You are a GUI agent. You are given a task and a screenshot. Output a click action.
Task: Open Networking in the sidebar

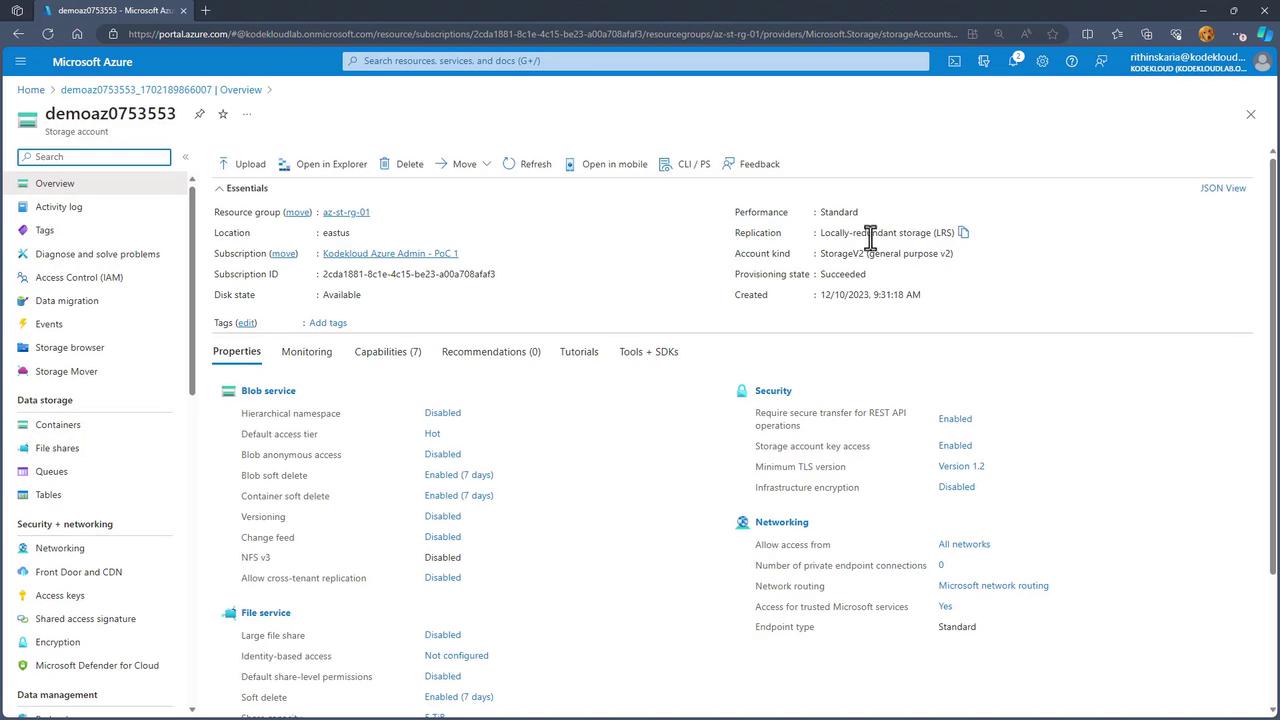pos(60,549)
